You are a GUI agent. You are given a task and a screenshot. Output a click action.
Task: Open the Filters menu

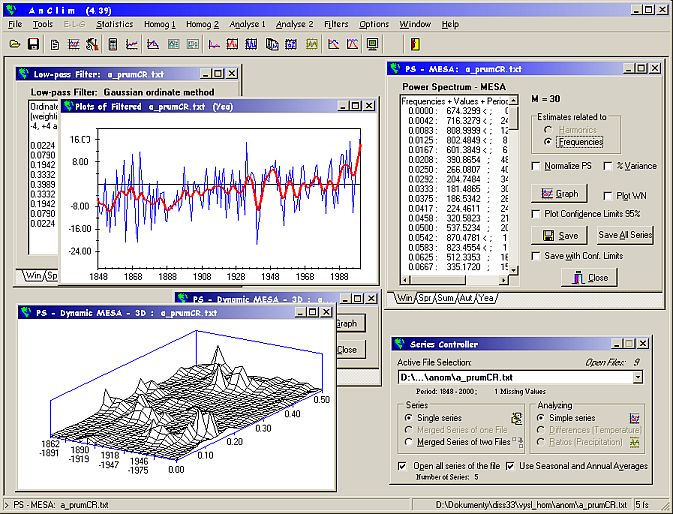tap(336, 24)
